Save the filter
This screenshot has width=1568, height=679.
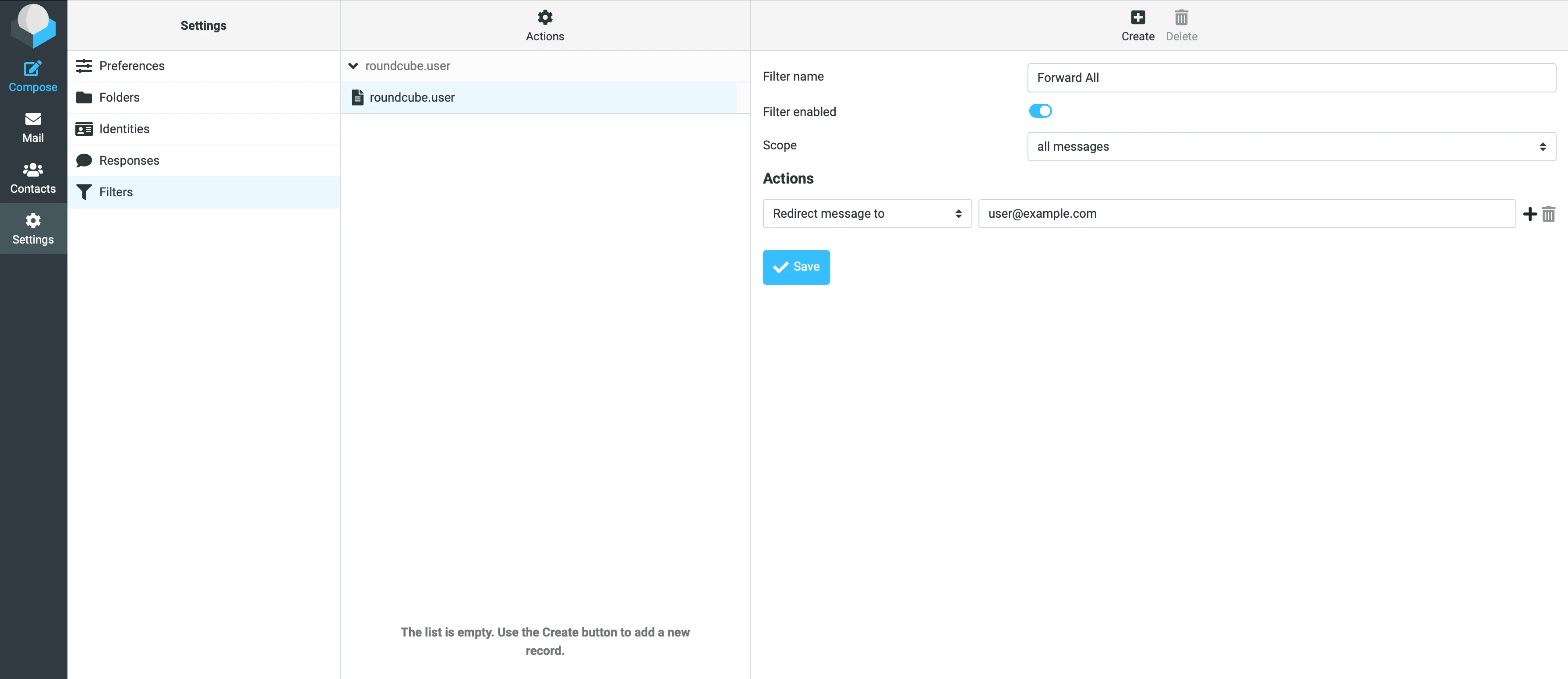[x=795, y=267]
